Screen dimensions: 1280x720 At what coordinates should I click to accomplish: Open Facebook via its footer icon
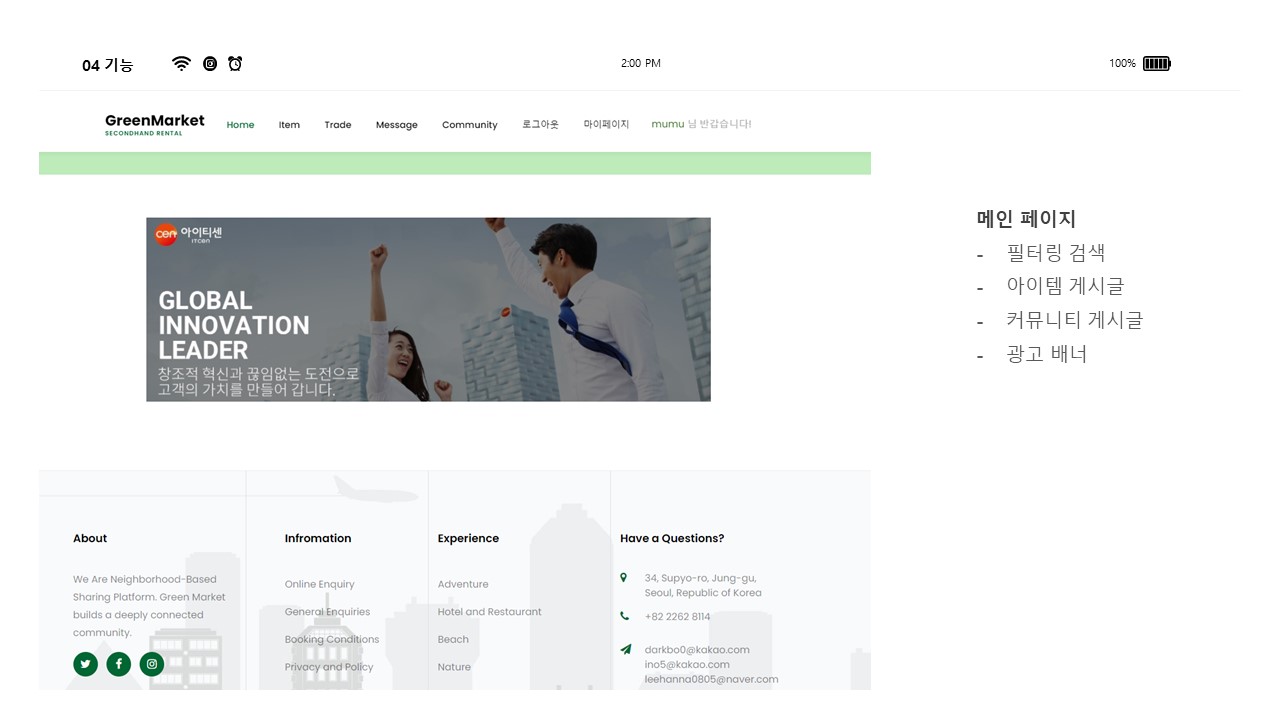coord(118,664)
